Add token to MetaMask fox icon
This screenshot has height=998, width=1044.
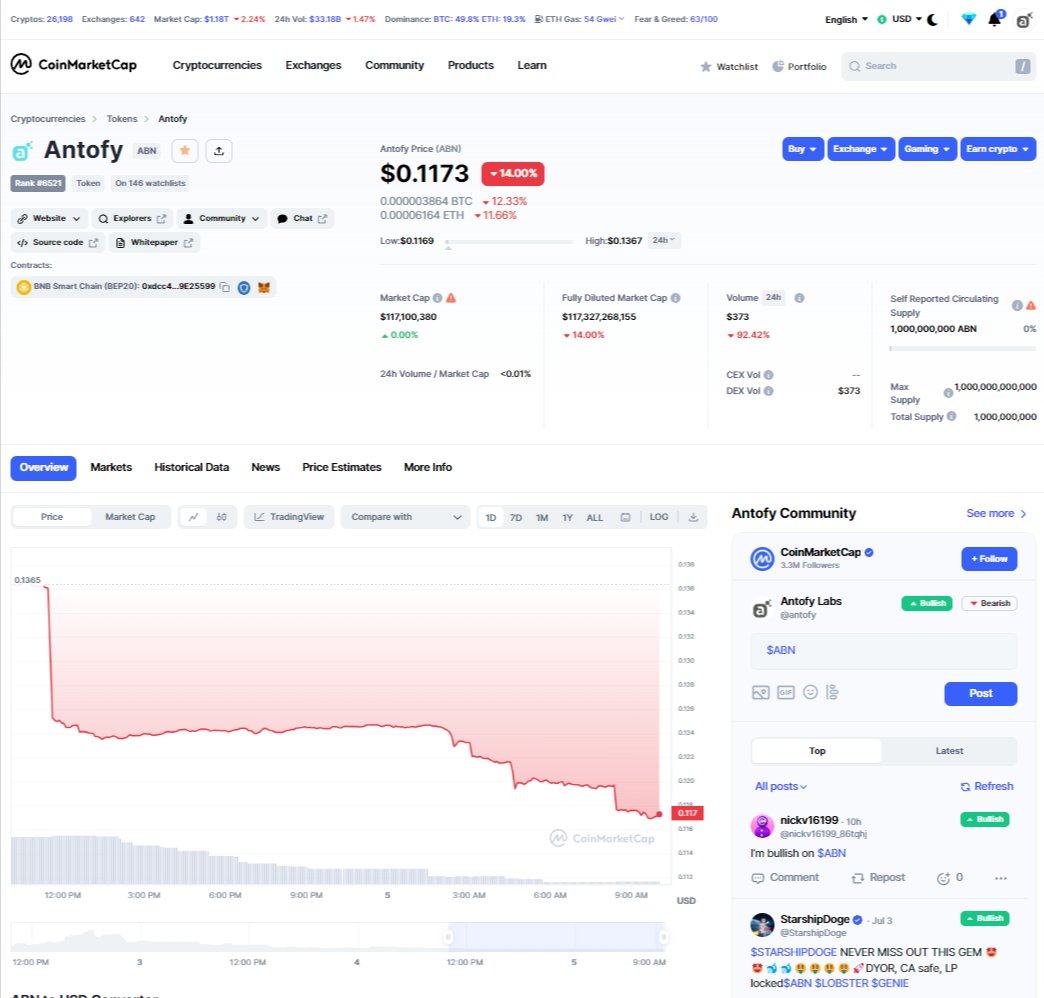pos(264,288)
